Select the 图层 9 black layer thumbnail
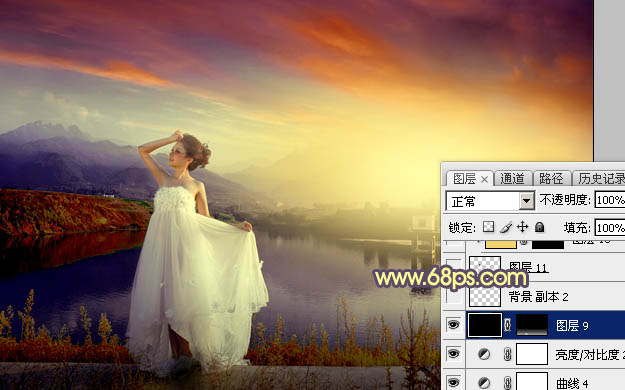This screenshot has height=390, width=625. coord(485,325)
